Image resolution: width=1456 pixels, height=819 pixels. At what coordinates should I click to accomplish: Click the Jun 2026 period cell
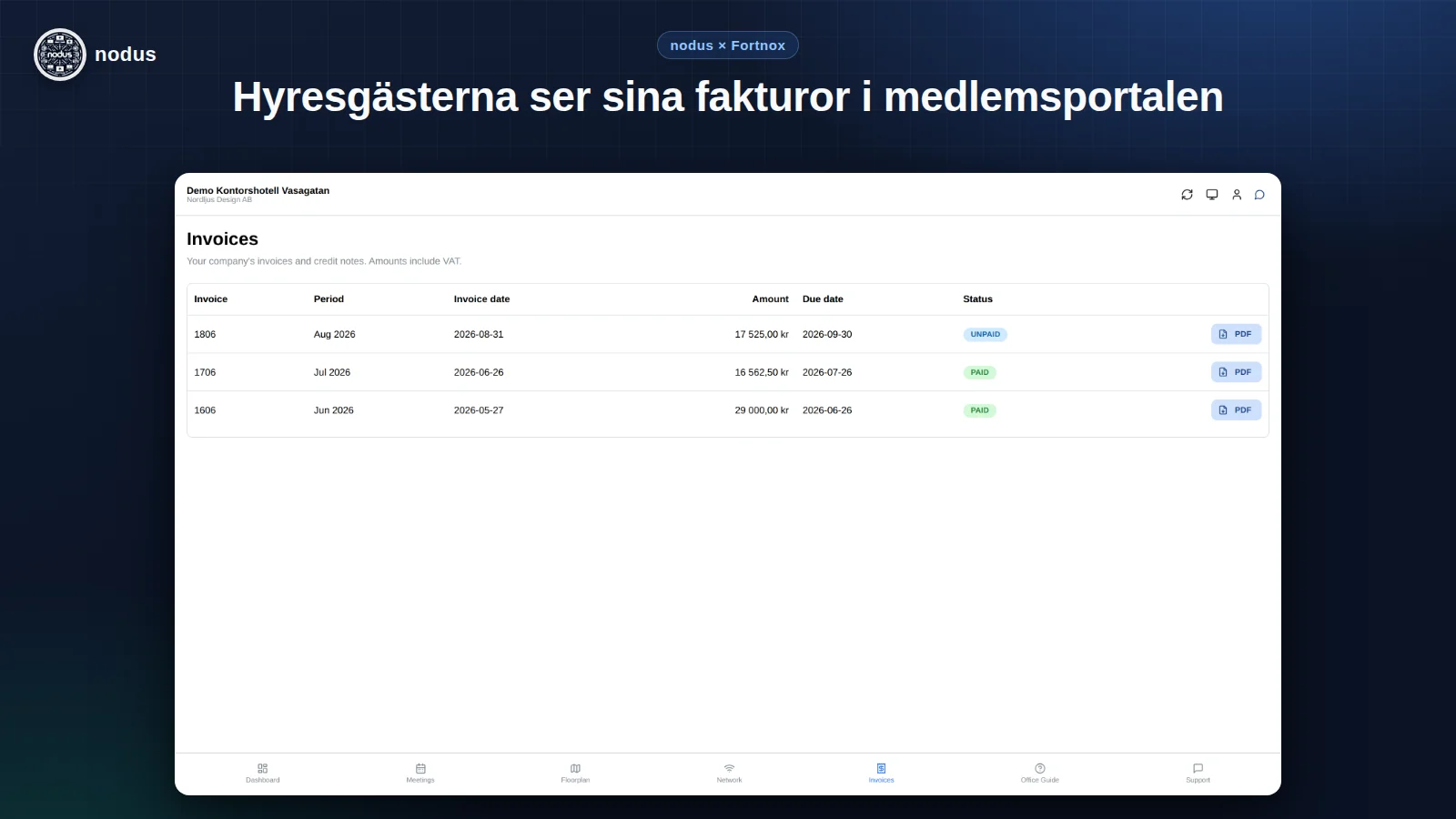pyautogui.click(x=334, y=410)
